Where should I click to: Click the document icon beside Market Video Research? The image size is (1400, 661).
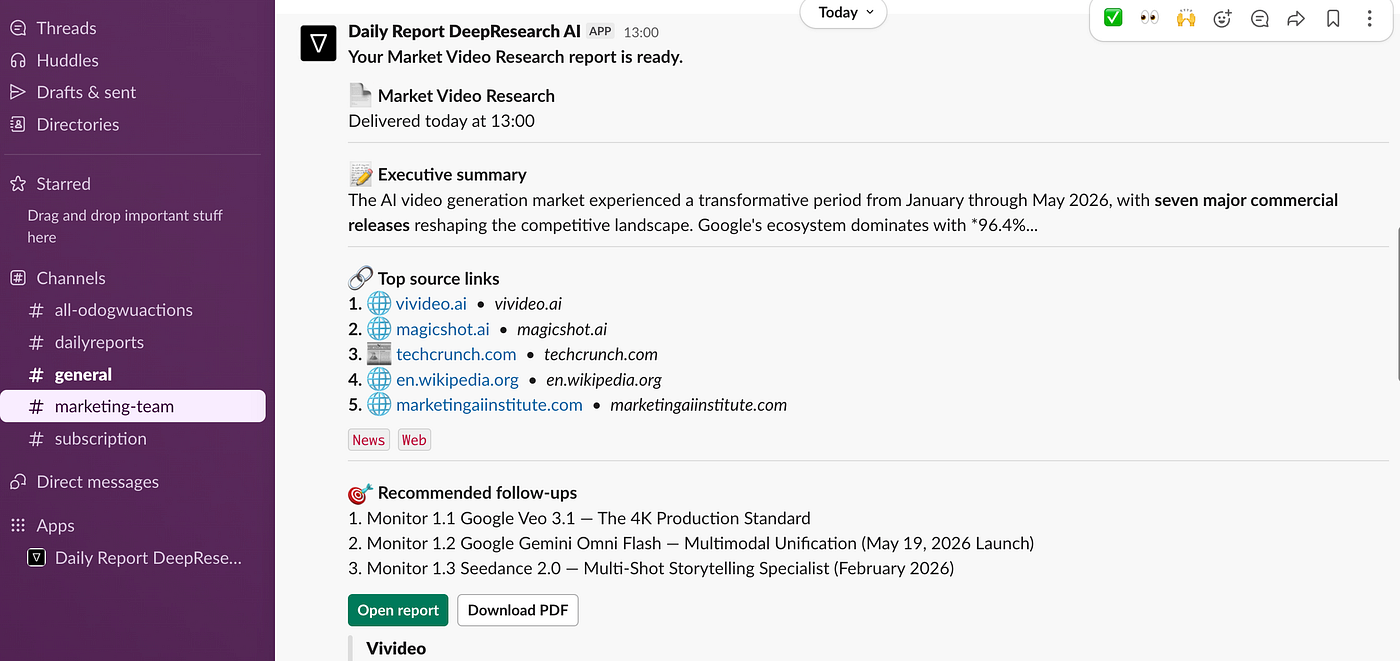point(360,95)
